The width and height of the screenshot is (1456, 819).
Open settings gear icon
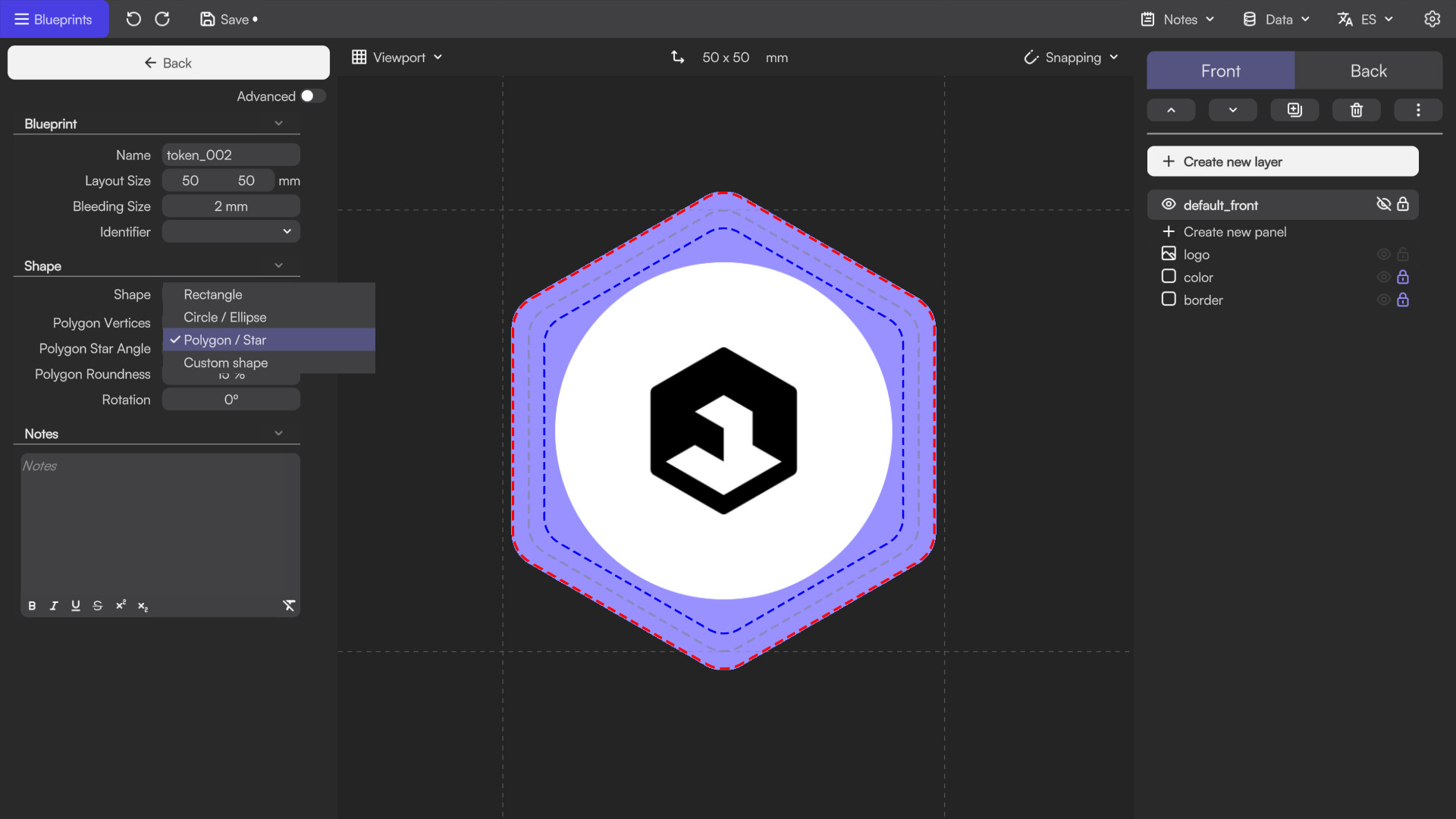(x=1432, y=19)
